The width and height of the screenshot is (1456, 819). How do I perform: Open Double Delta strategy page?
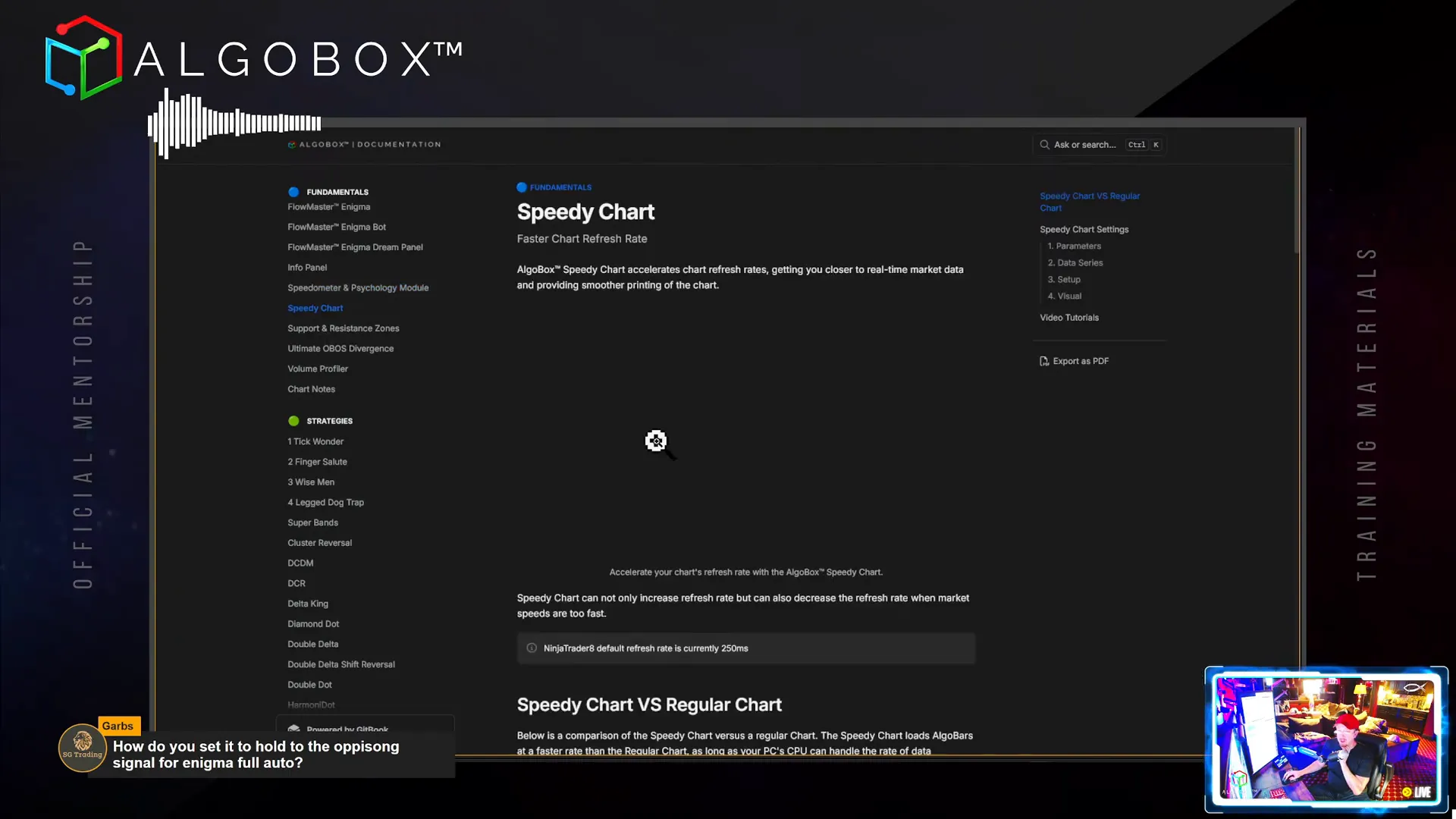[x=313, y=645]
